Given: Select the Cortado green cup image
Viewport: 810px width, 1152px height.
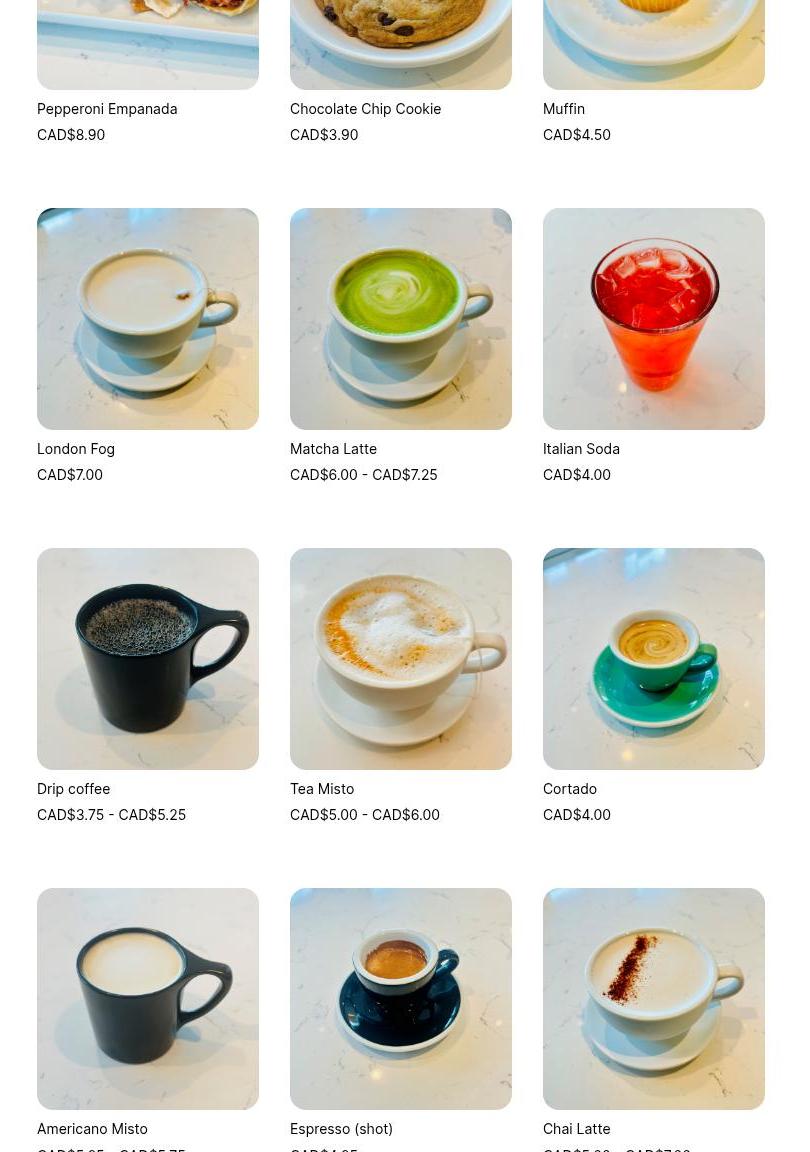Looking at the screenshot, I should 653,659.
